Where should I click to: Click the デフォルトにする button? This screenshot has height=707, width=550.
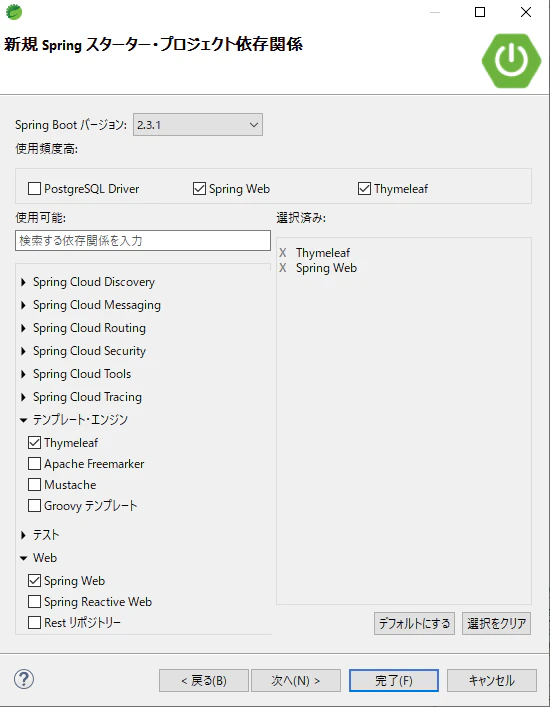(414, 624)
